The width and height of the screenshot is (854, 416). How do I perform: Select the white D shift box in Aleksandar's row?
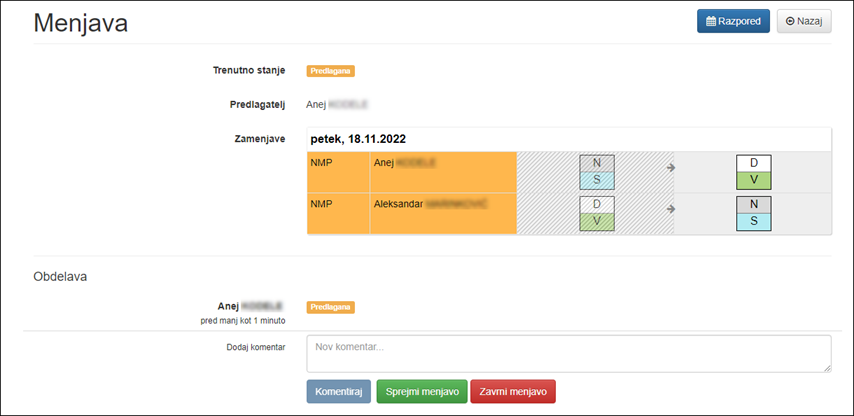[596, 204]
